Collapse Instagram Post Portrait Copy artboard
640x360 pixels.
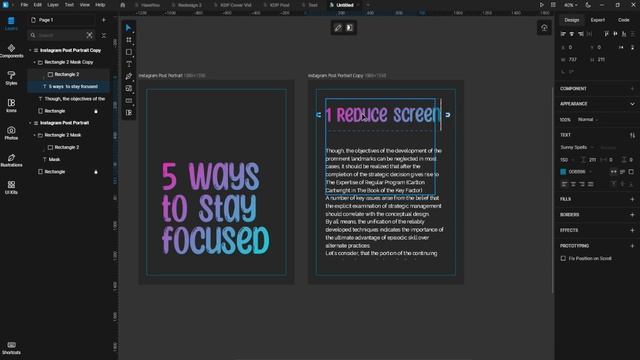[30, 50]
